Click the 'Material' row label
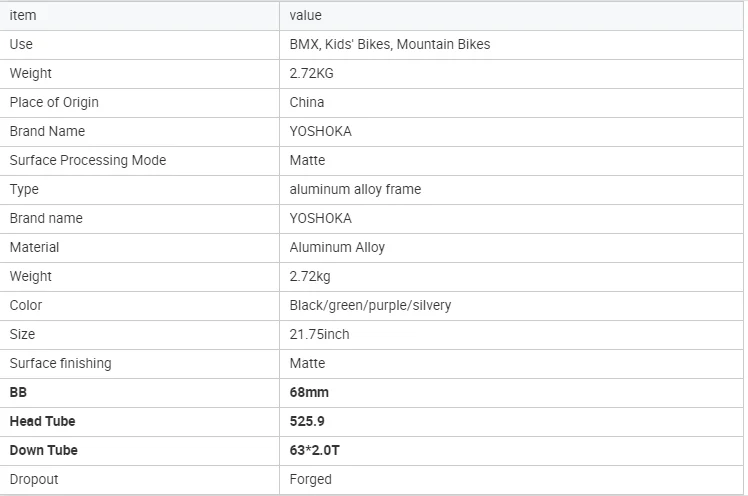748x496 pixels. [34, 247]
